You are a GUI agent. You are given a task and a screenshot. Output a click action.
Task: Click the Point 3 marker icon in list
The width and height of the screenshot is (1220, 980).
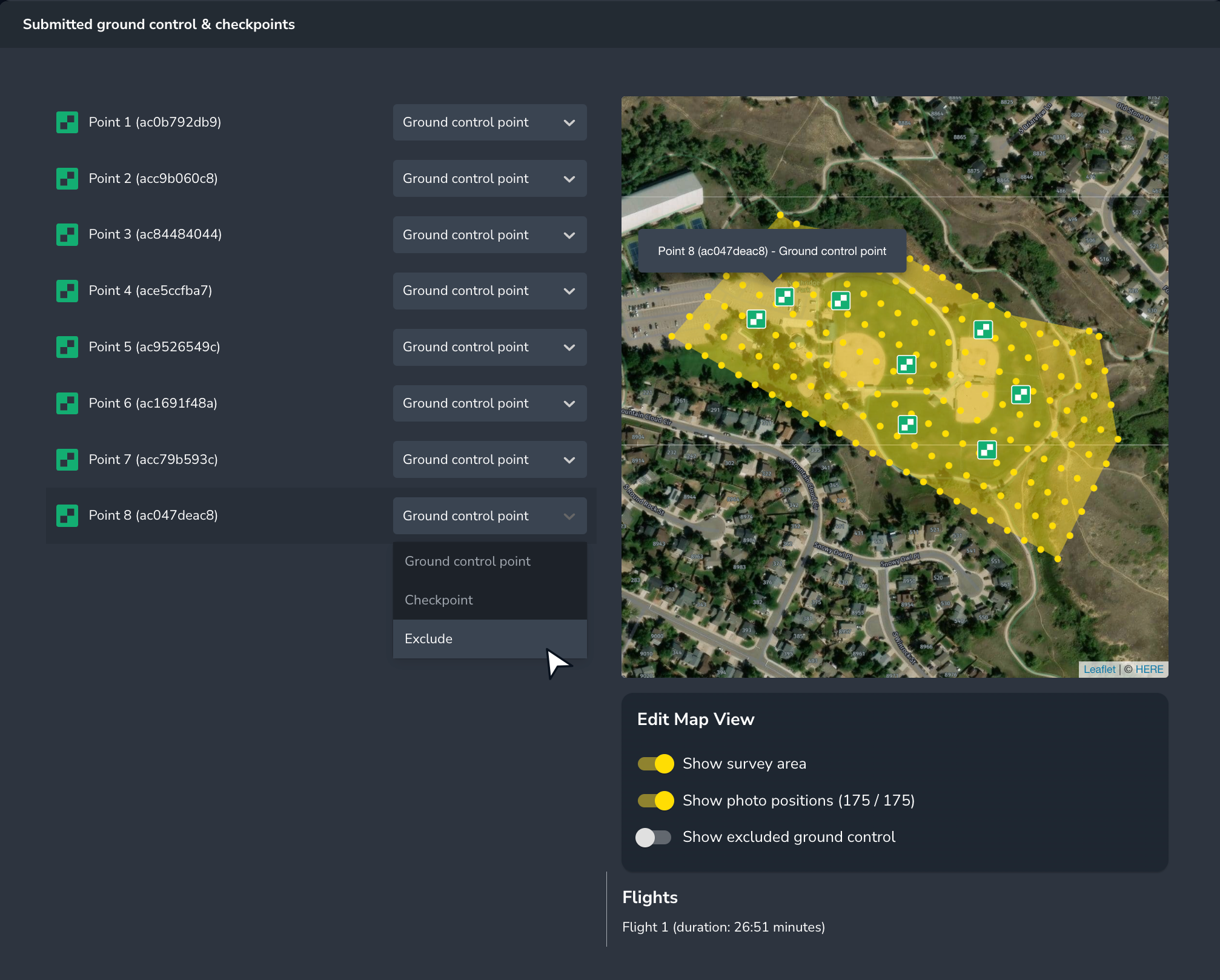pyautogui.click(x=67, y=234)
